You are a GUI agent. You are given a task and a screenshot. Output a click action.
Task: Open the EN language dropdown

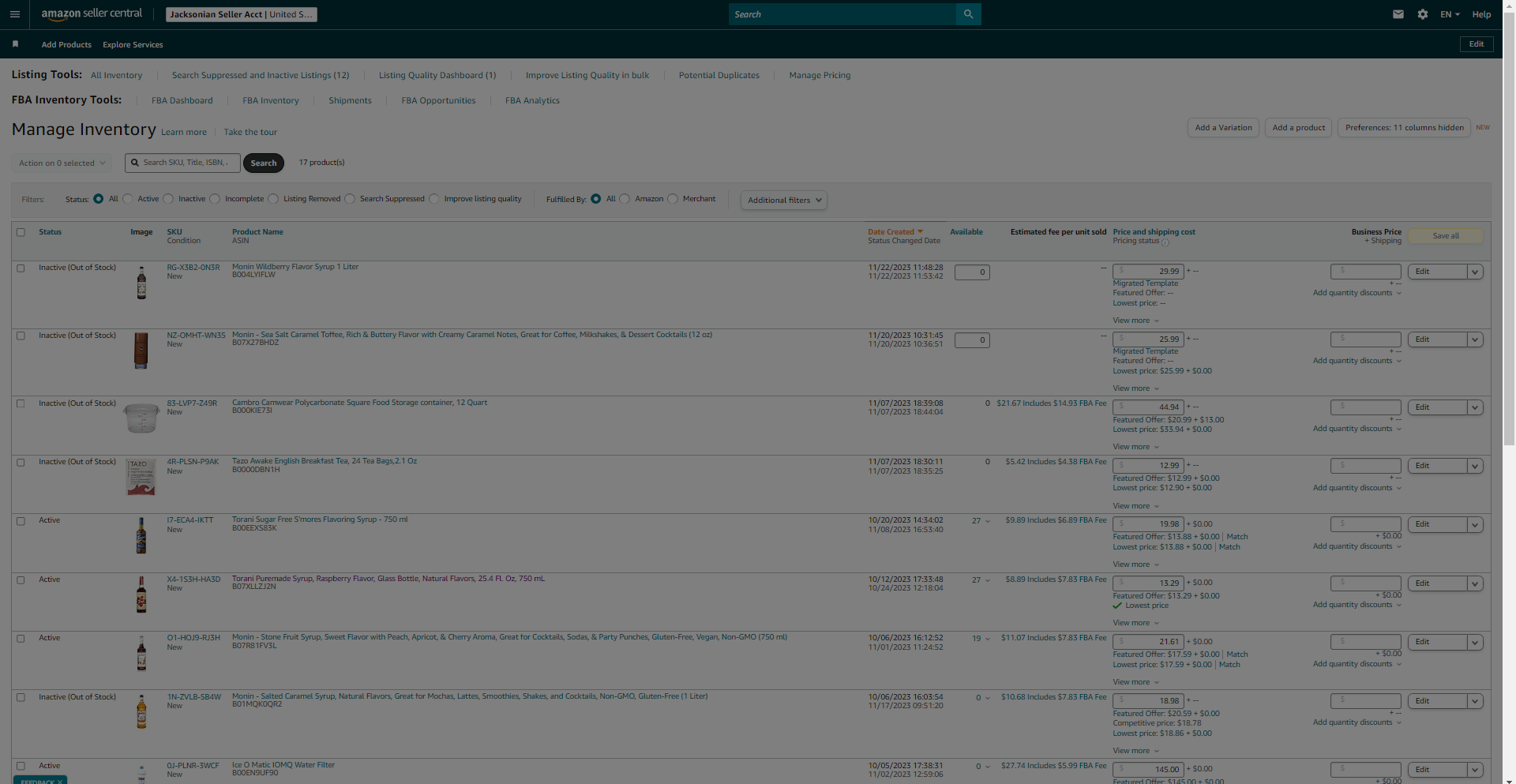[1449, 14]
